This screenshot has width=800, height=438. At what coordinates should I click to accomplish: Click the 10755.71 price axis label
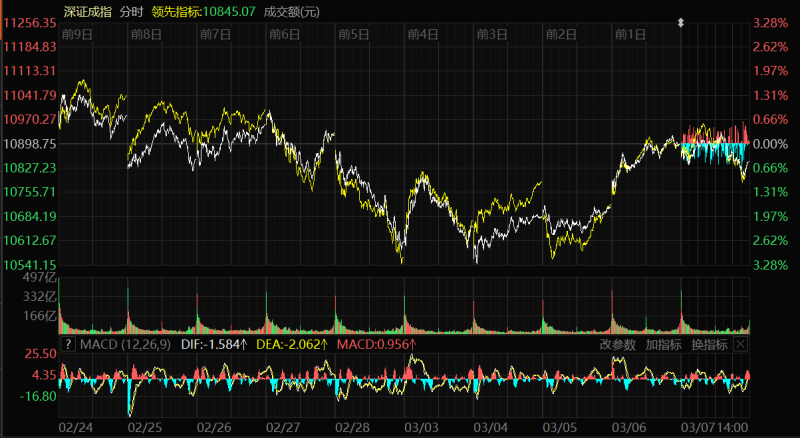[30, 192]
